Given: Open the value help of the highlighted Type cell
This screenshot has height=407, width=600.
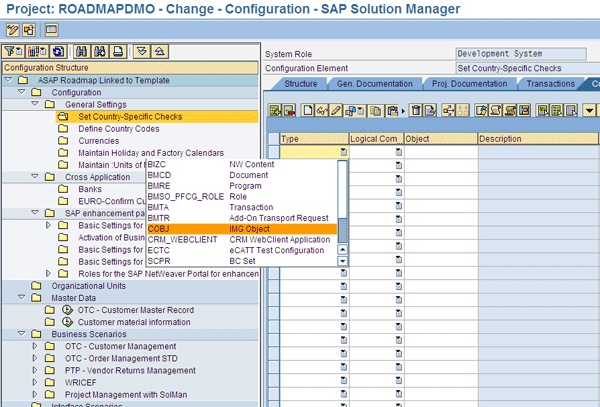Looking at the screenshot, I should point(343,152).
